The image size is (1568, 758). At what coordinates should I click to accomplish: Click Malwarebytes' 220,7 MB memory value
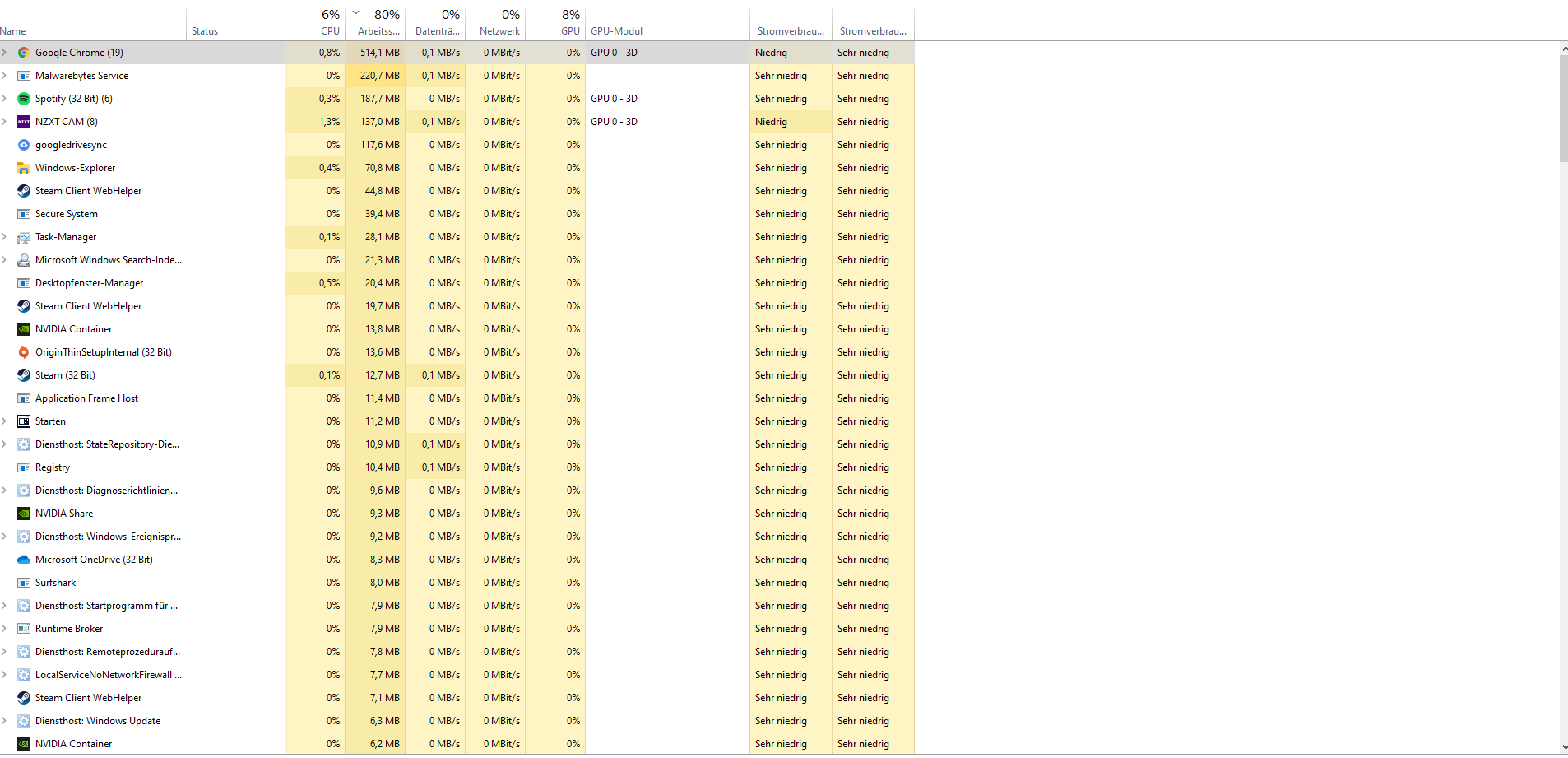pyautogui.click(x=380, y=76)
